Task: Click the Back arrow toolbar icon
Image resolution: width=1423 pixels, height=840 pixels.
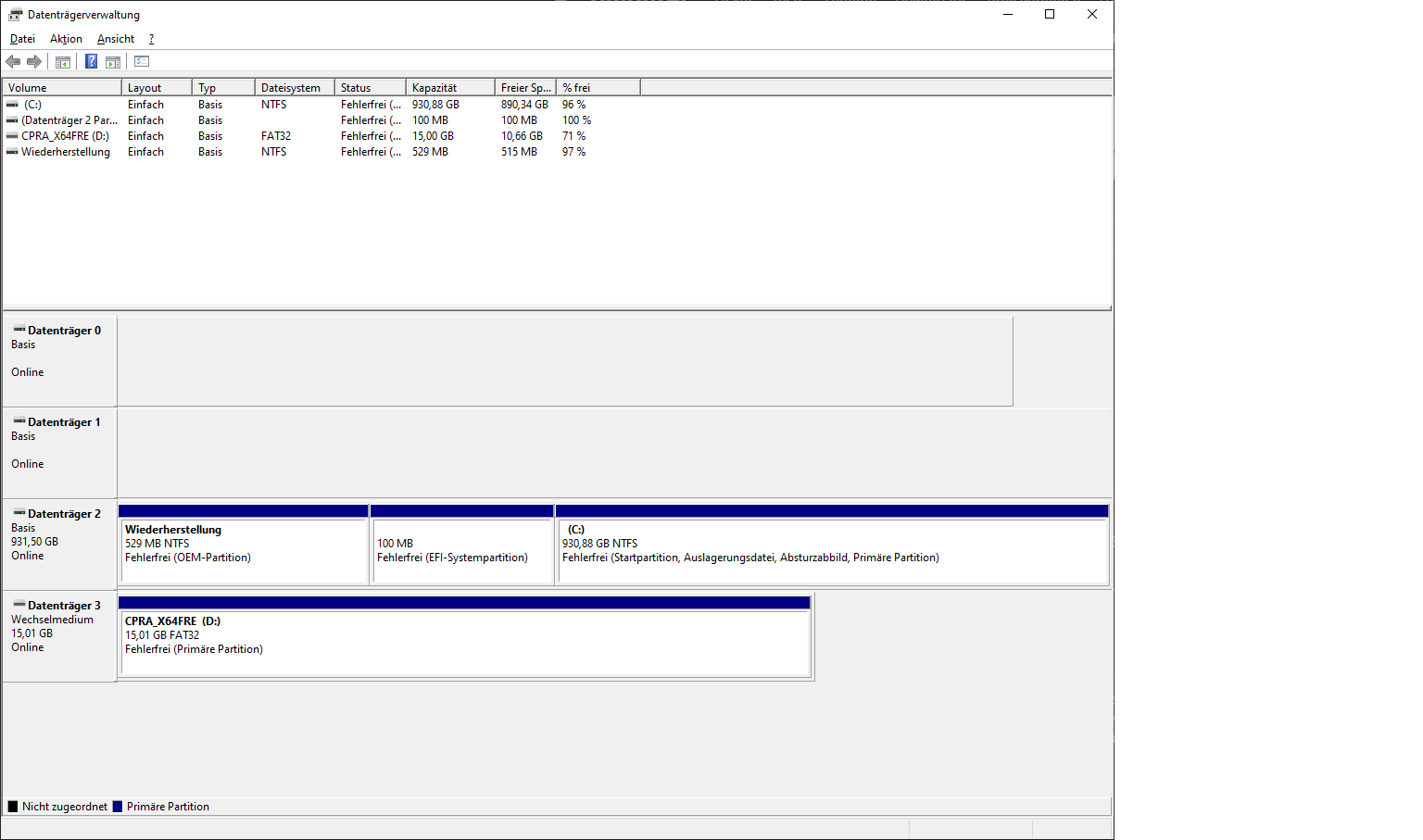Action: pyautogui.click(x=13, y=62)
